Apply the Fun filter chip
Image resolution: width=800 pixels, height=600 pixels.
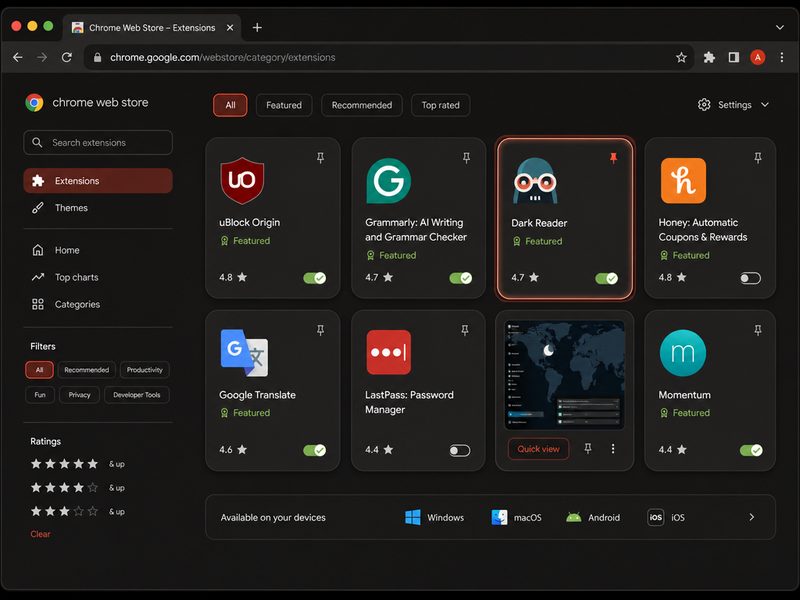[x=40, y=395]
